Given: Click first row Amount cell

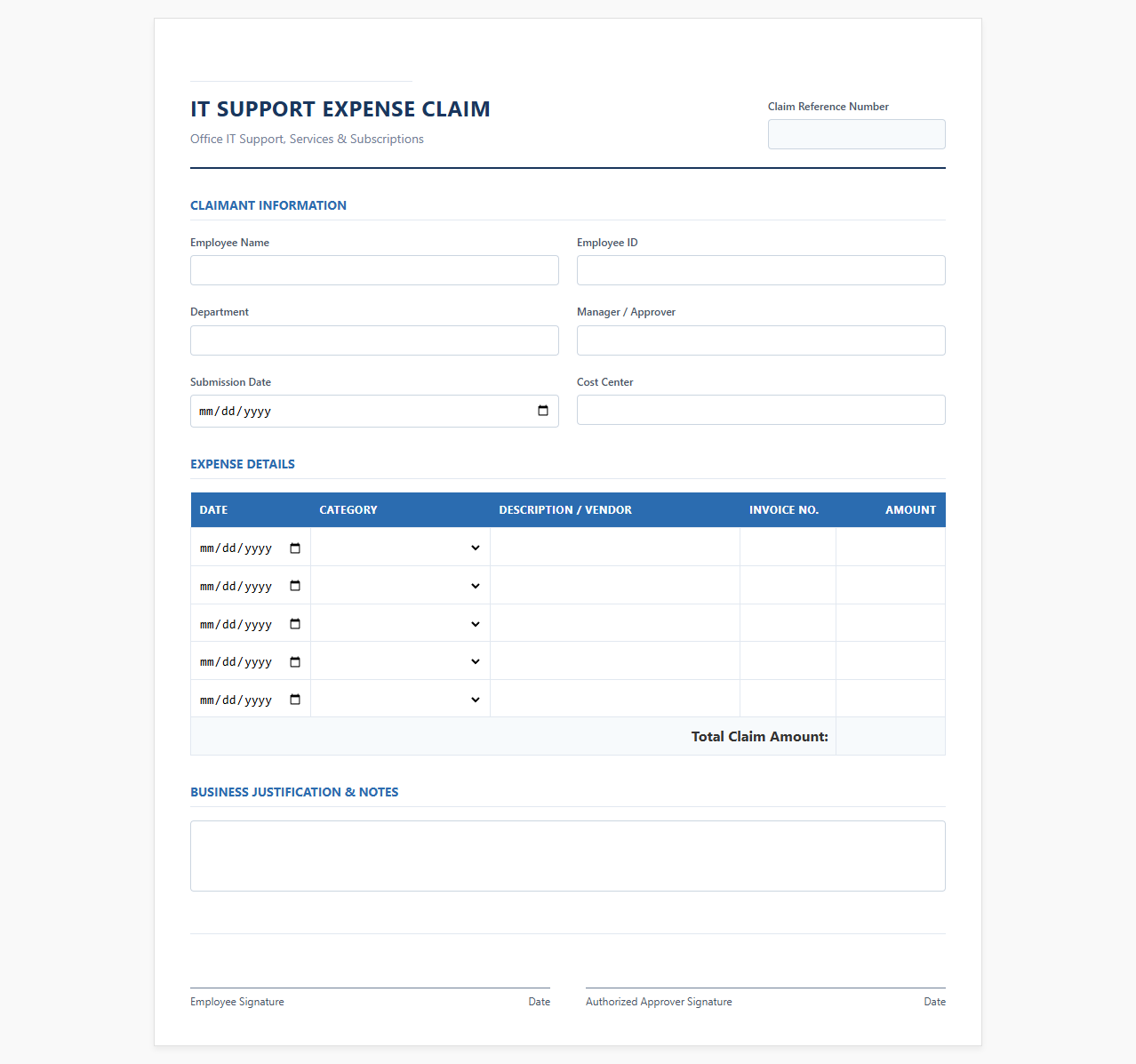Looking at the screenshot, I should [891, 548].
